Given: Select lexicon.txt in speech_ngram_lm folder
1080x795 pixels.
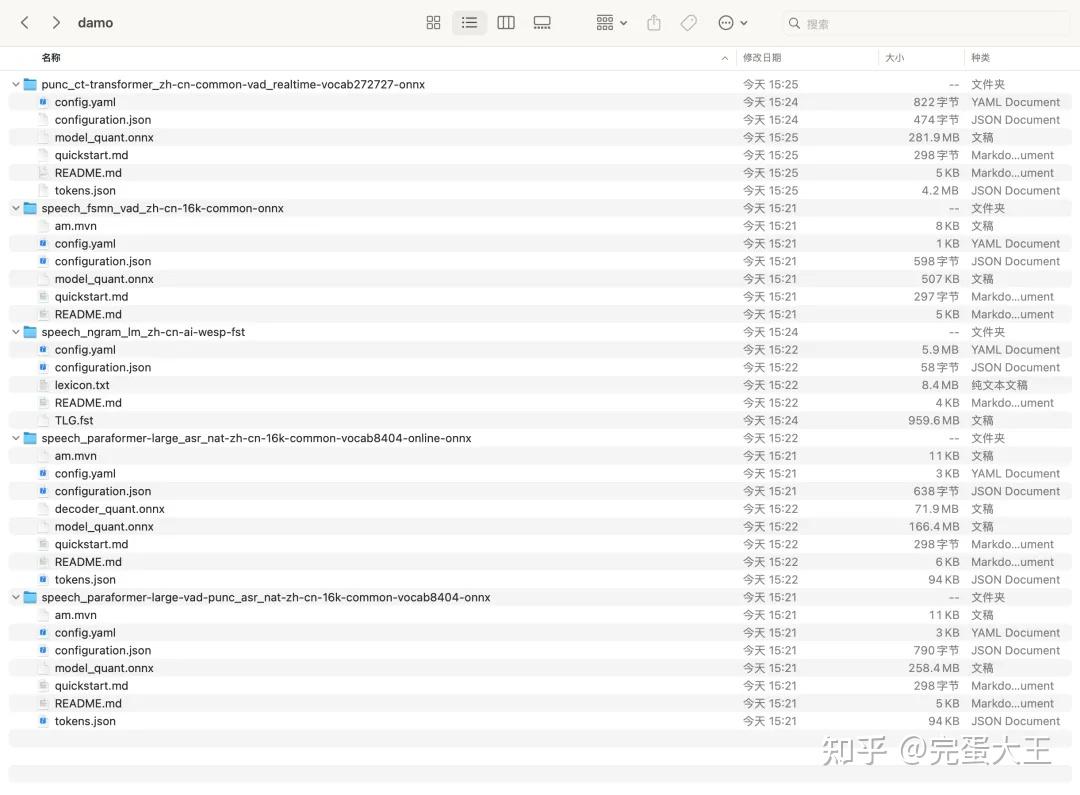Looking at the screenshot, I should (82, 384).
